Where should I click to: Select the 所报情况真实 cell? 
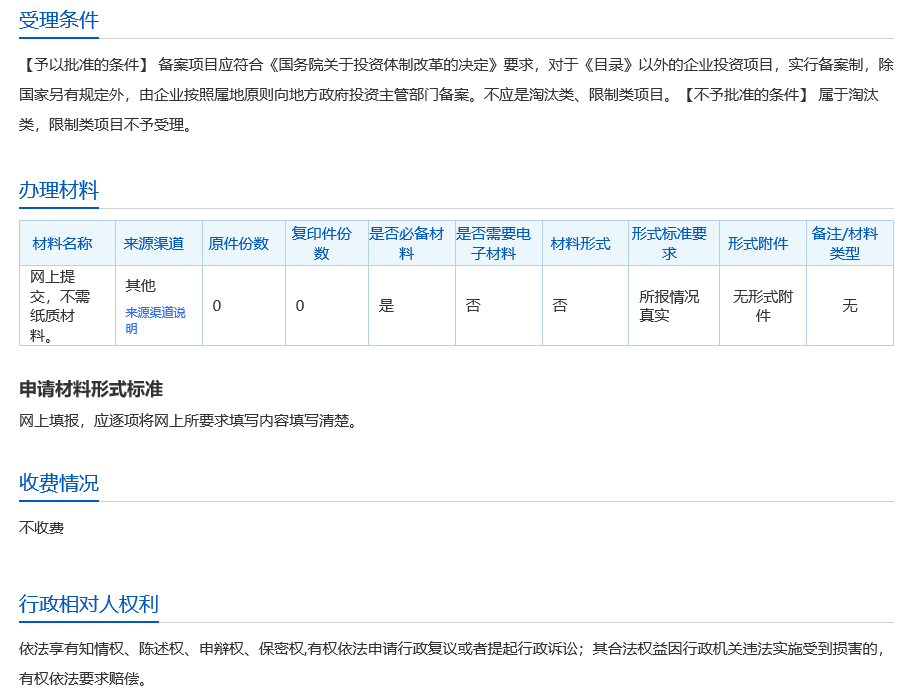pos(669,306)
